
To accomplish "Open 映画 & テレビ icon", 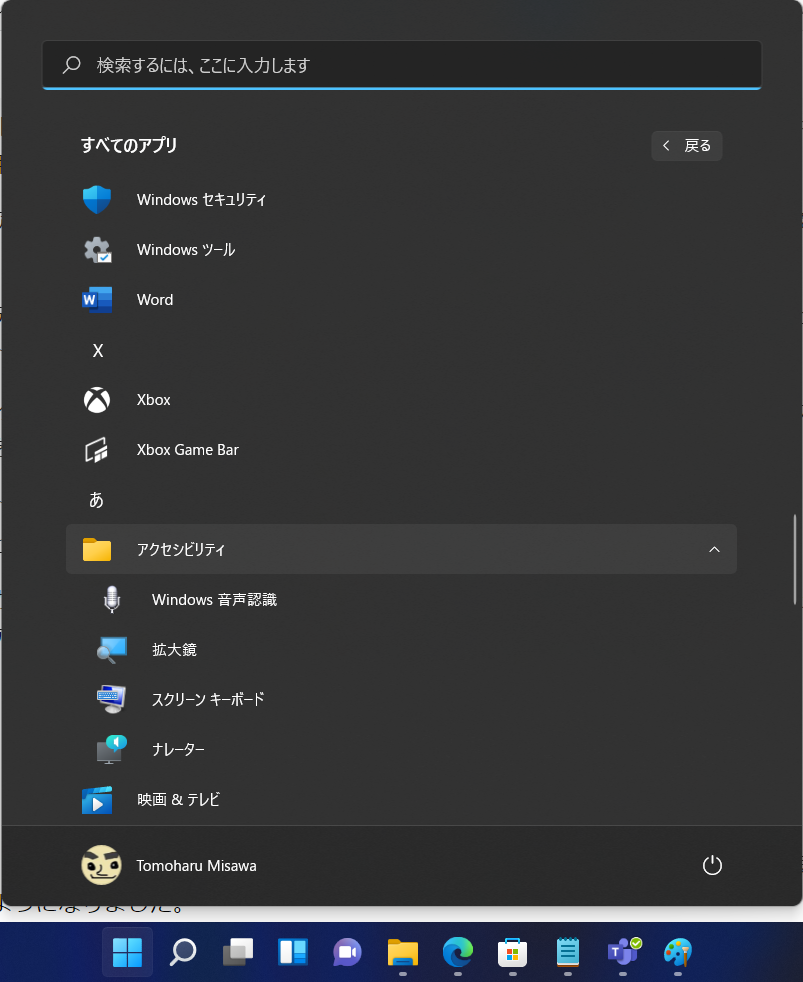I will pos(97,800).
